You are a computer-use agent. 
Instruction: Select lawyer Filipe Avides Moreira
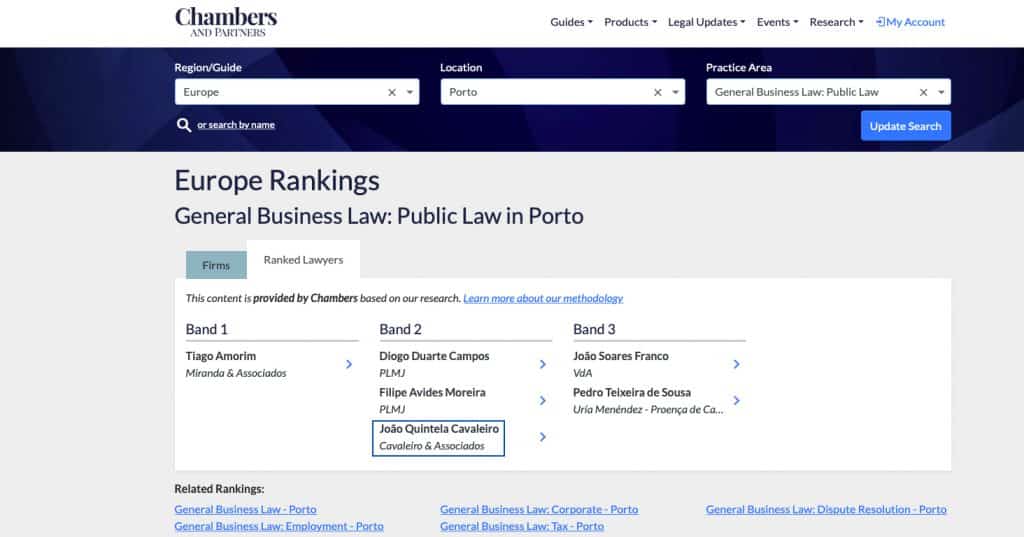(x=432, y=392)
